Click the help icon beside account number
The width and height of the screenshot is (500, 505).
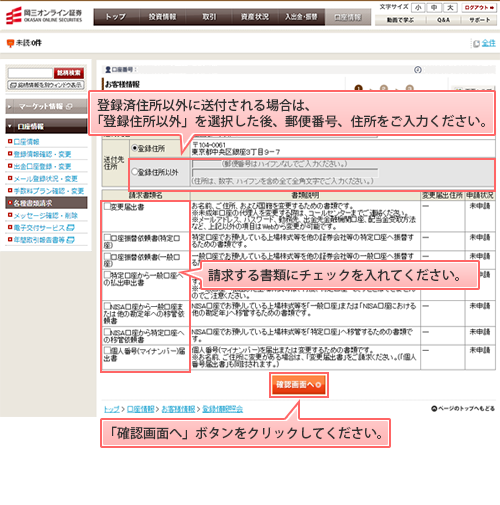click(x=418, y=70)
